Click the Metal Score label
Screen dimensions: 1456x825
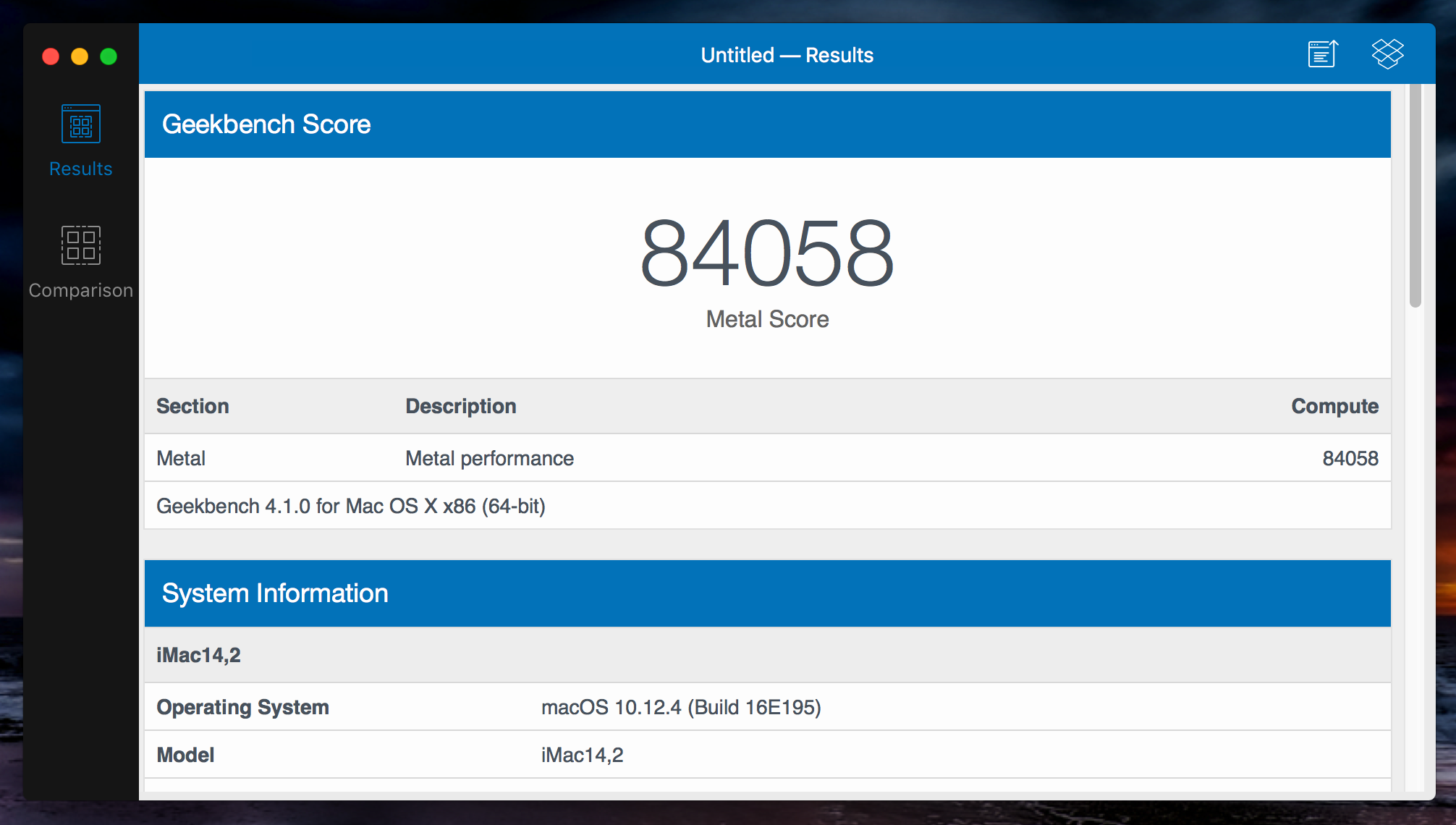[767, 319]
